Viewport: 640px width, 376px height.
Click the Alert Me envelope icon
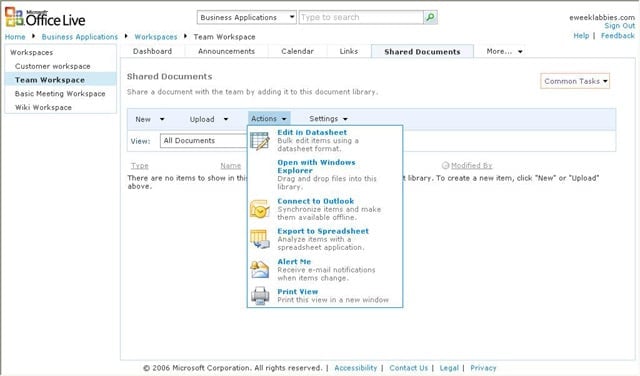pos(260,269)
